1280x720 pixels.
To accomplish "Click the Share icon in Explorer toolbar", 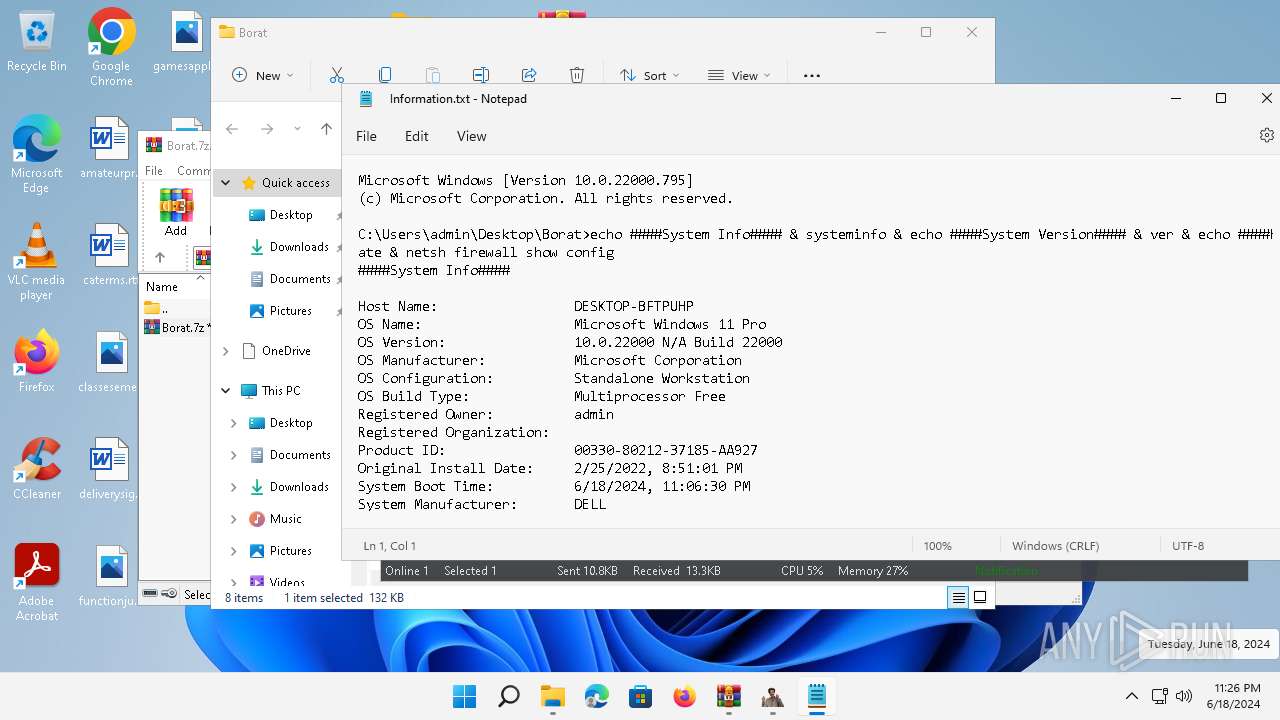I will click(x=529, y=75).
